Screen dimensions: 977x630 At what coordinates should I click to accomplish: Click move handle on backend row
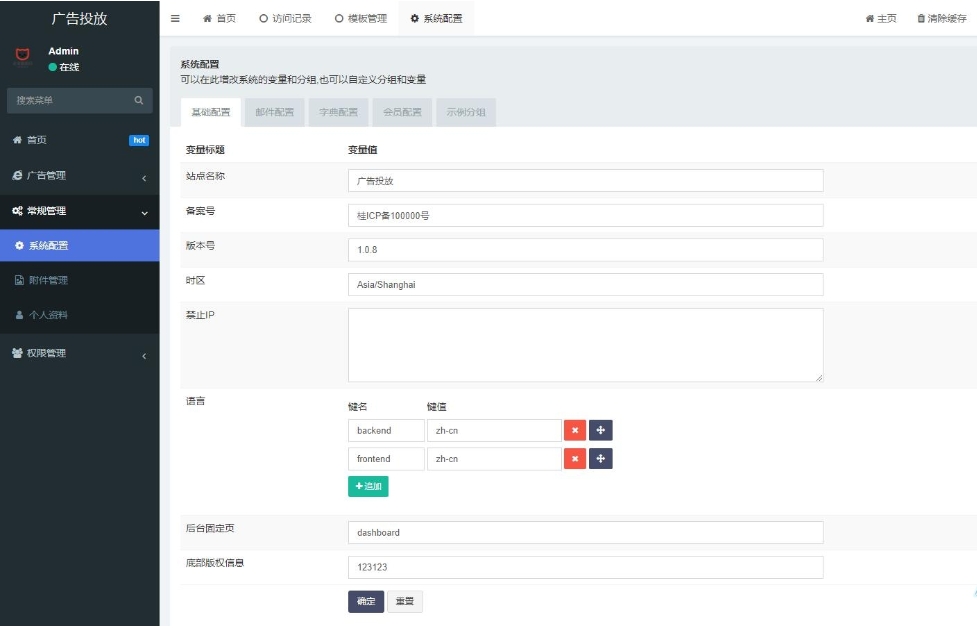tap(600, 430)
